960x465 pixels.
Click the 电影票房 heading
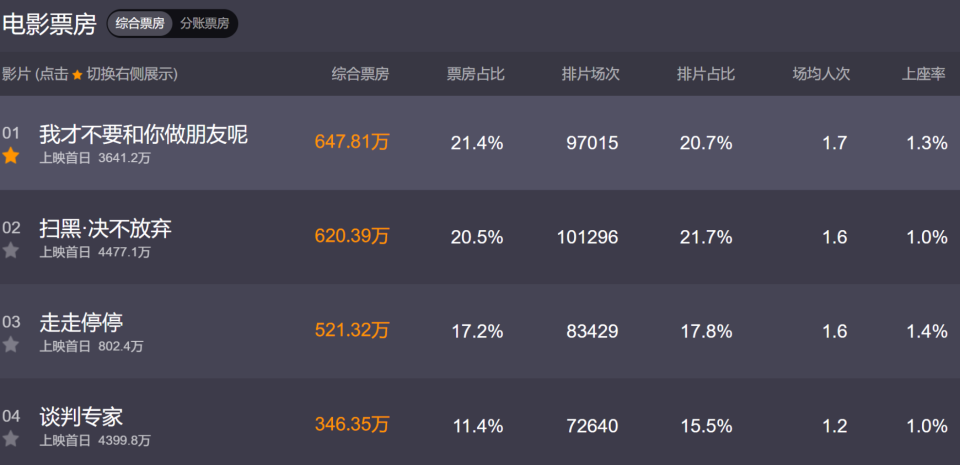pos(49,23)
